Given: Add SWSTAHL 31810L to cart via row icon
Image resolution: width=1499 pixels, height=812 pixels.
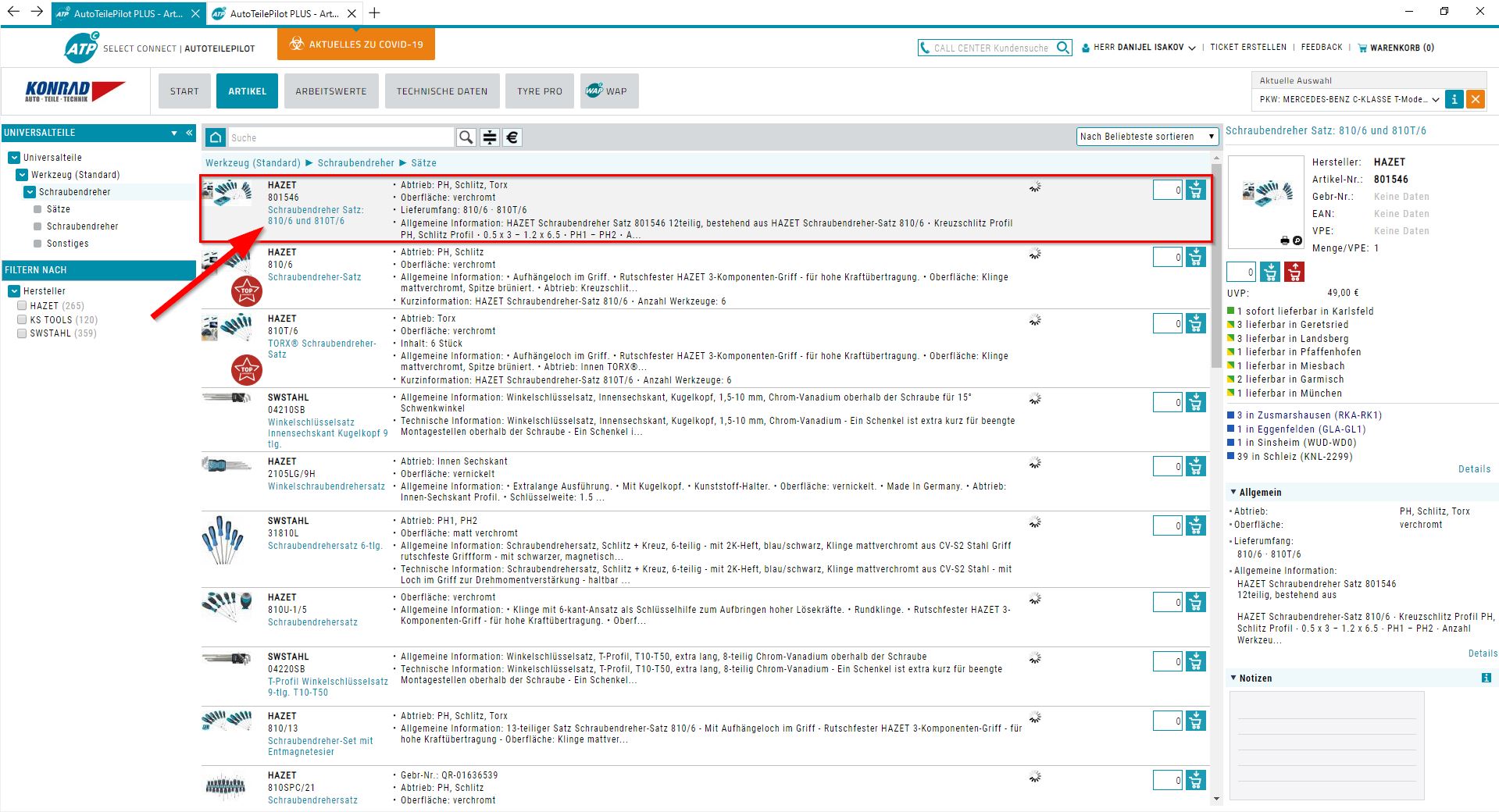Looking at the screenshot, I should point(1195,525).
